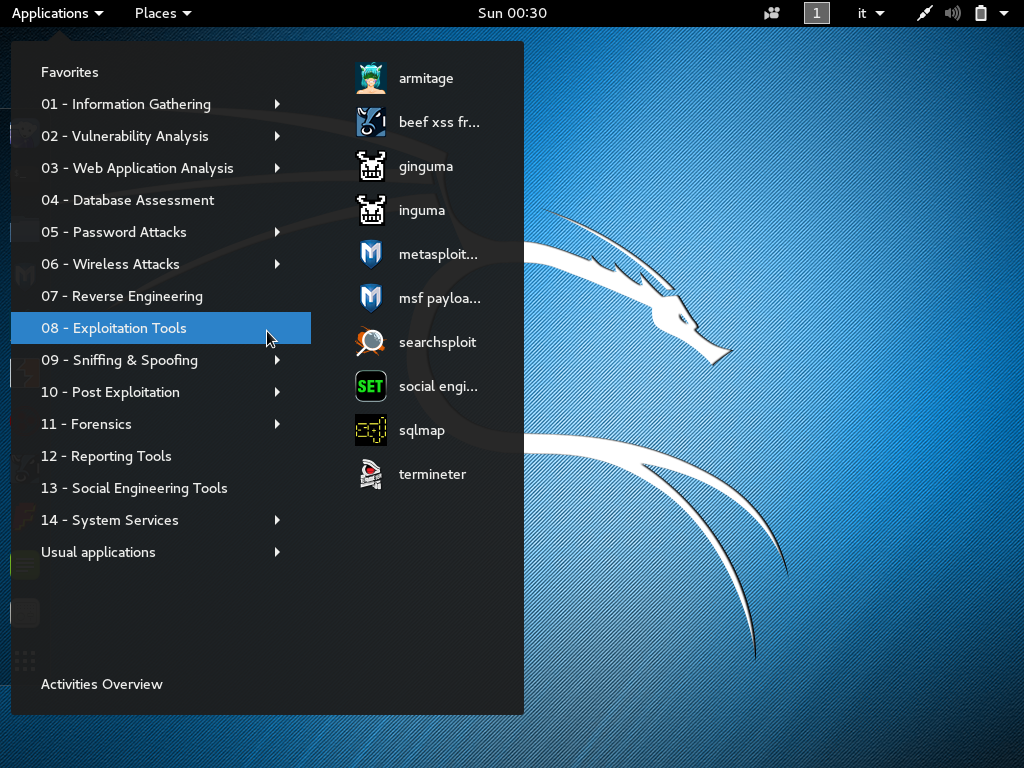This screenshot has height=768, width=1024.
Task: Launch searchsploit magnifier icon
Action: tap(371, 342)
